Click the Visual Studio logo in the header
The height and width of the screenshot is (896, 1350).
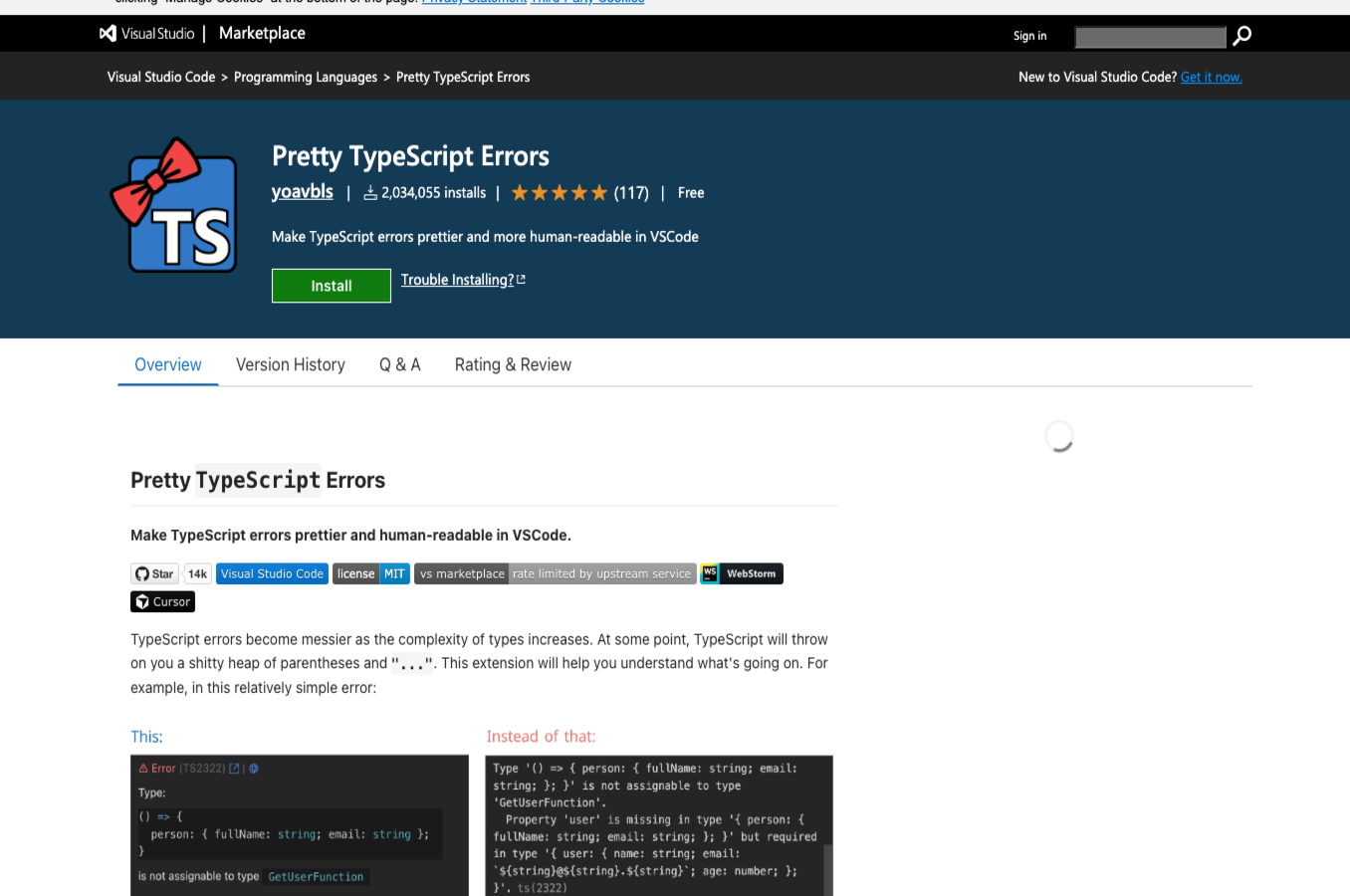click(x=109, y=33)
